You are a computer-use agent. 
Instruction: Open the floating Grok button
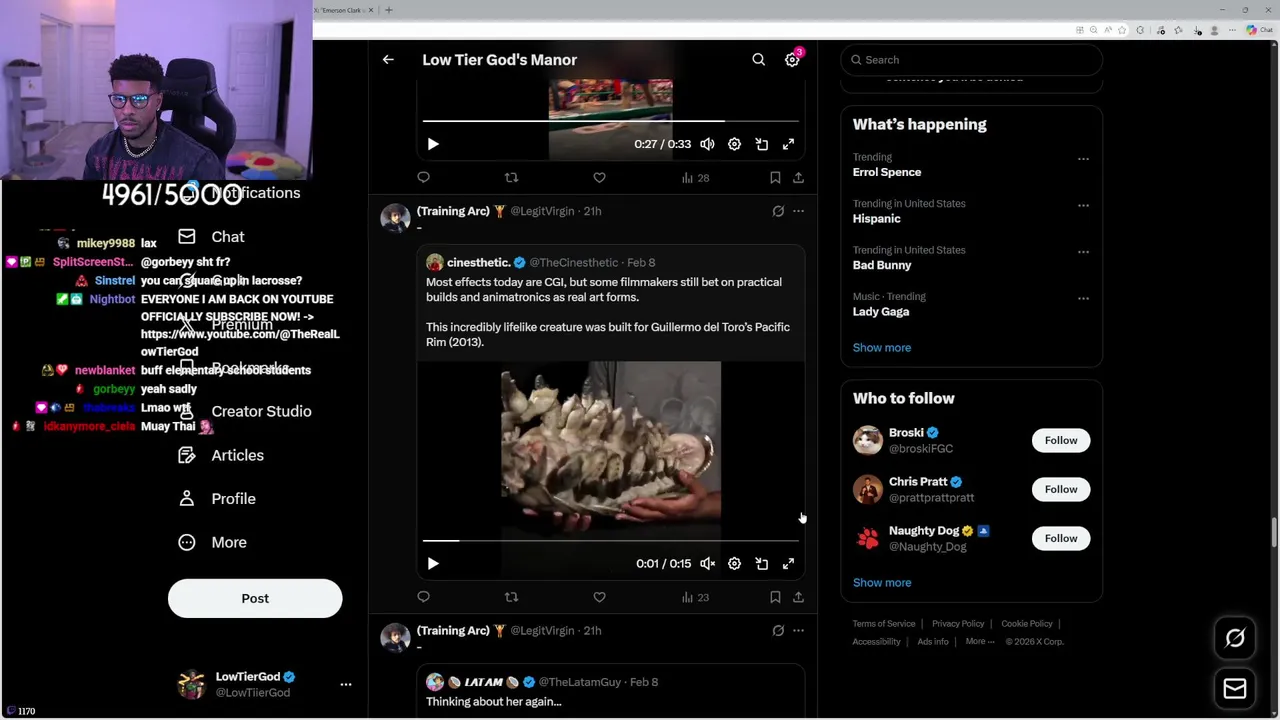pos(1235,638)
